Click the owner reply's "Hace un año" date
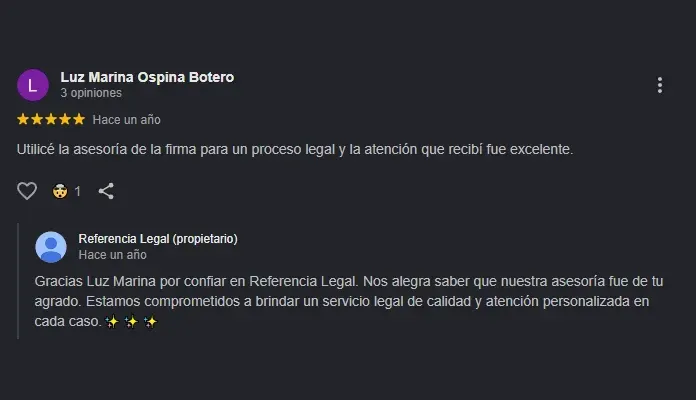 112,255
